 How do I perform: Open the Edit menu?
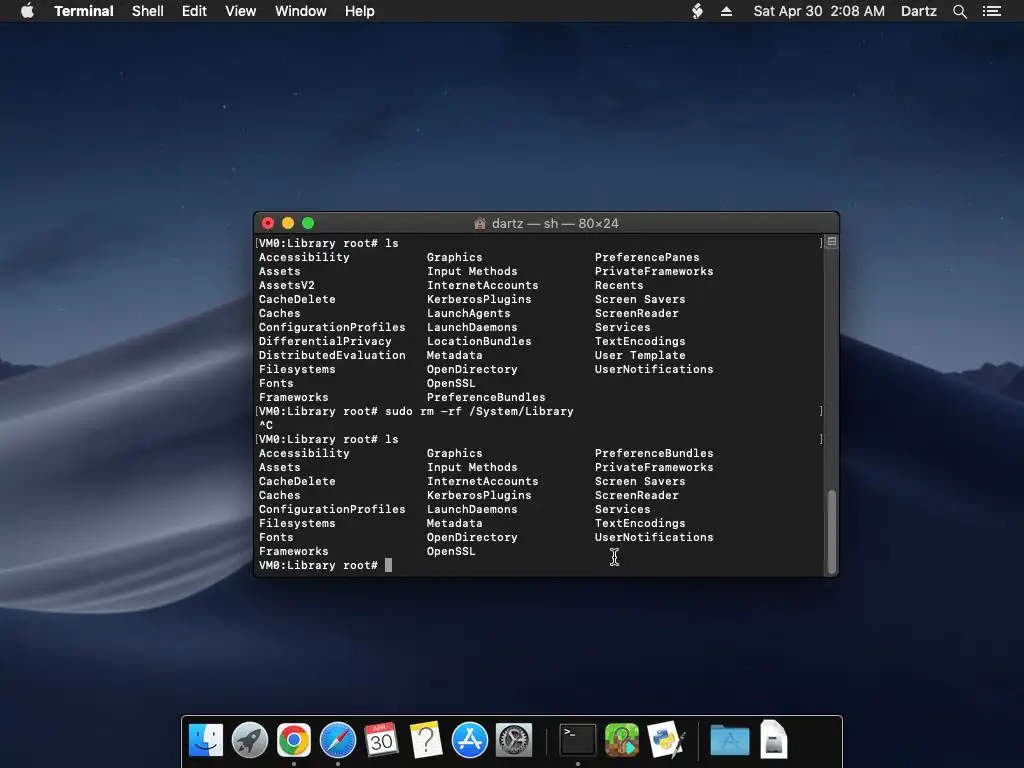(x=194, y=11)
